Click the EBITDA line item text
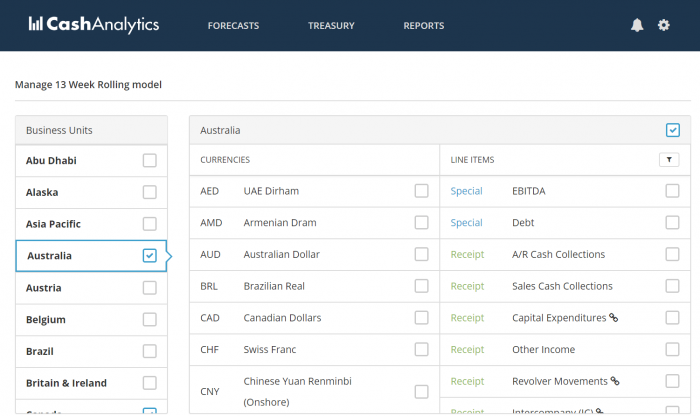 529,191
